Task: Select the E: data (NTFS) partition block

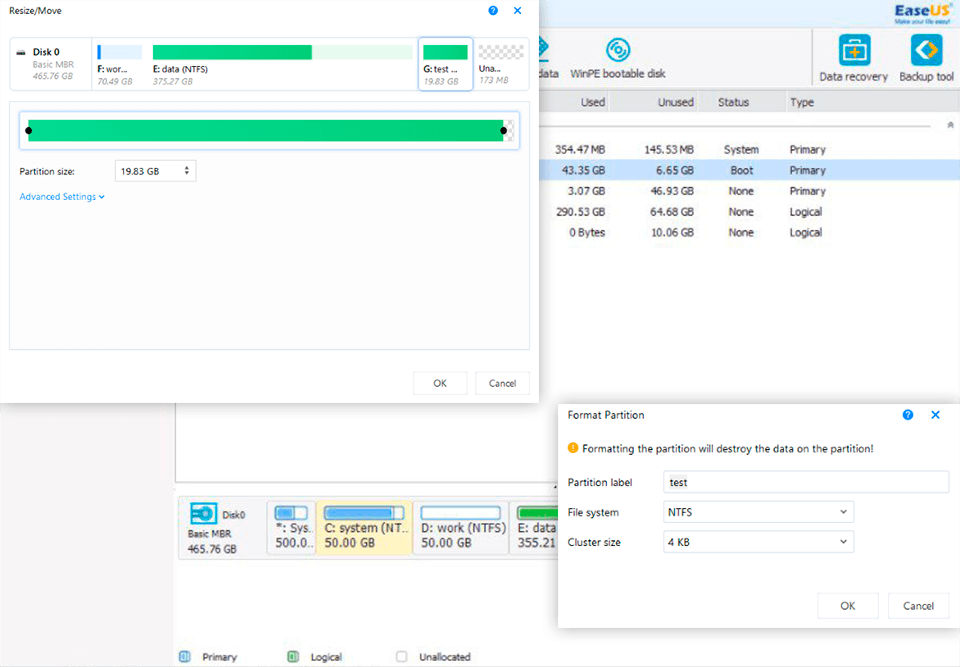Action: (x=282, y=64)
